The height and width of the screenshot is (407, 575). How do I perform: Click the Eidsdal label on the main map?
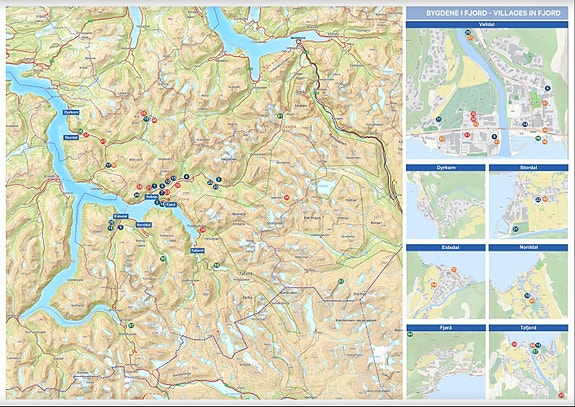120,216
